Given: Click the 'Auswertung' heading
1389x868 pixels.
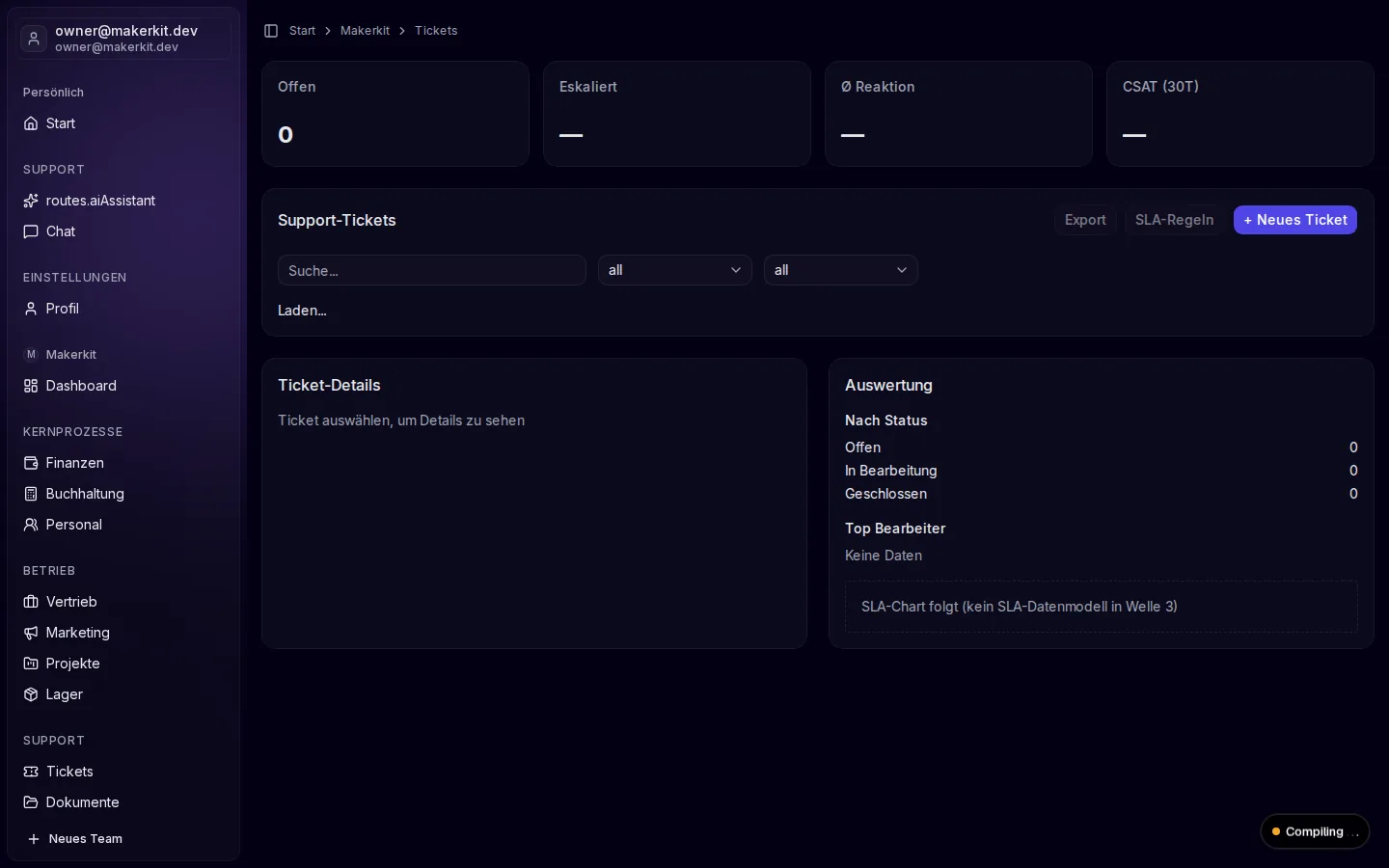Looking at the screenshot, I should pos(888,385).
